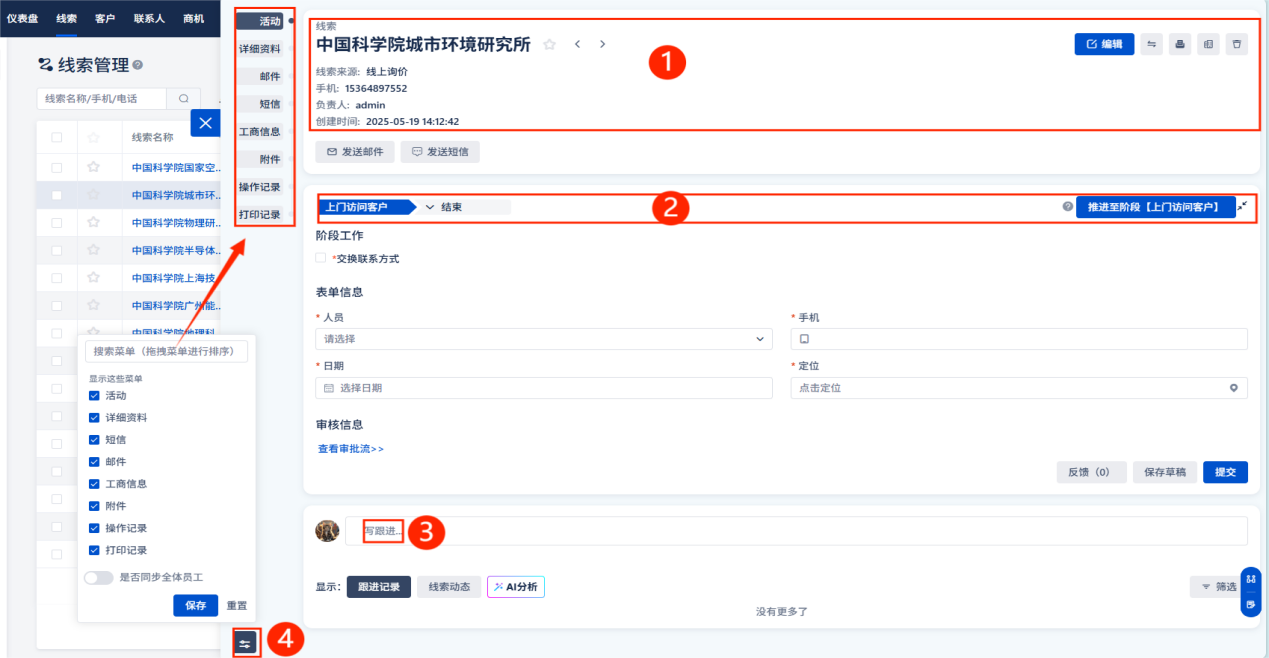The image size is (1269, 658).
Task: Click the blue 提交 button
Action: 1225,472
